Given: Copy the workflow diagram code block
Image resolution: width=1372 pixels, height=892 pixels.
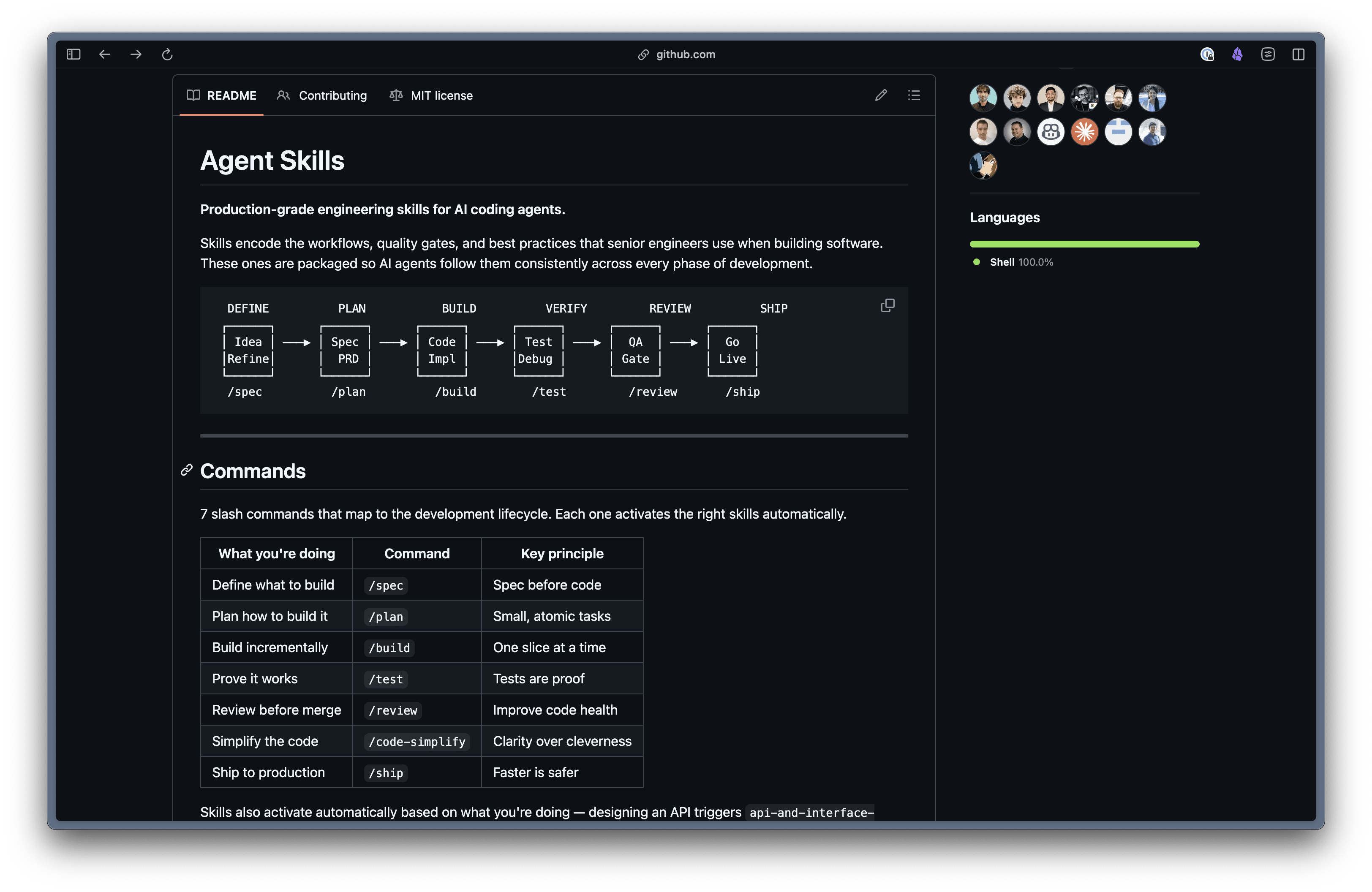Looking at the screenshot, I should coord(887,305).
